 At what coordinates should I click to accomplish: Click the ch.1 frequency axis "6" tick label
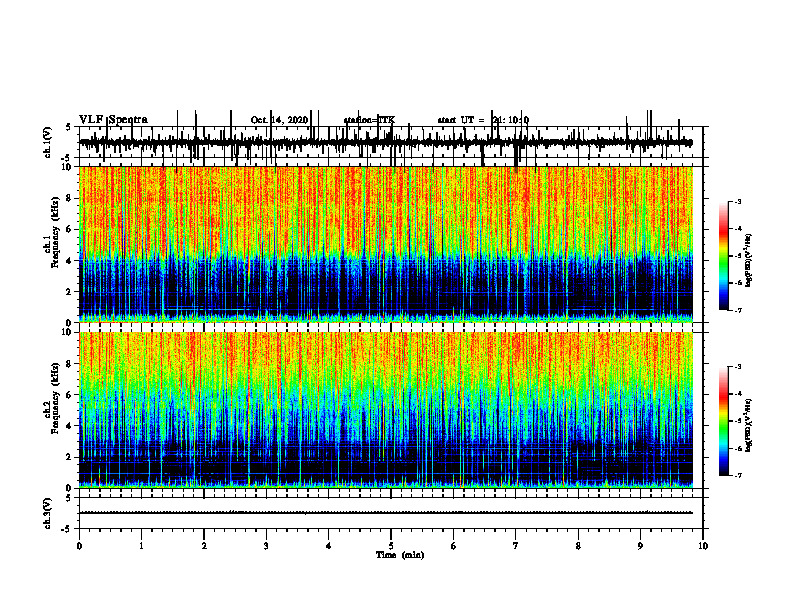[x=69, y=229]
